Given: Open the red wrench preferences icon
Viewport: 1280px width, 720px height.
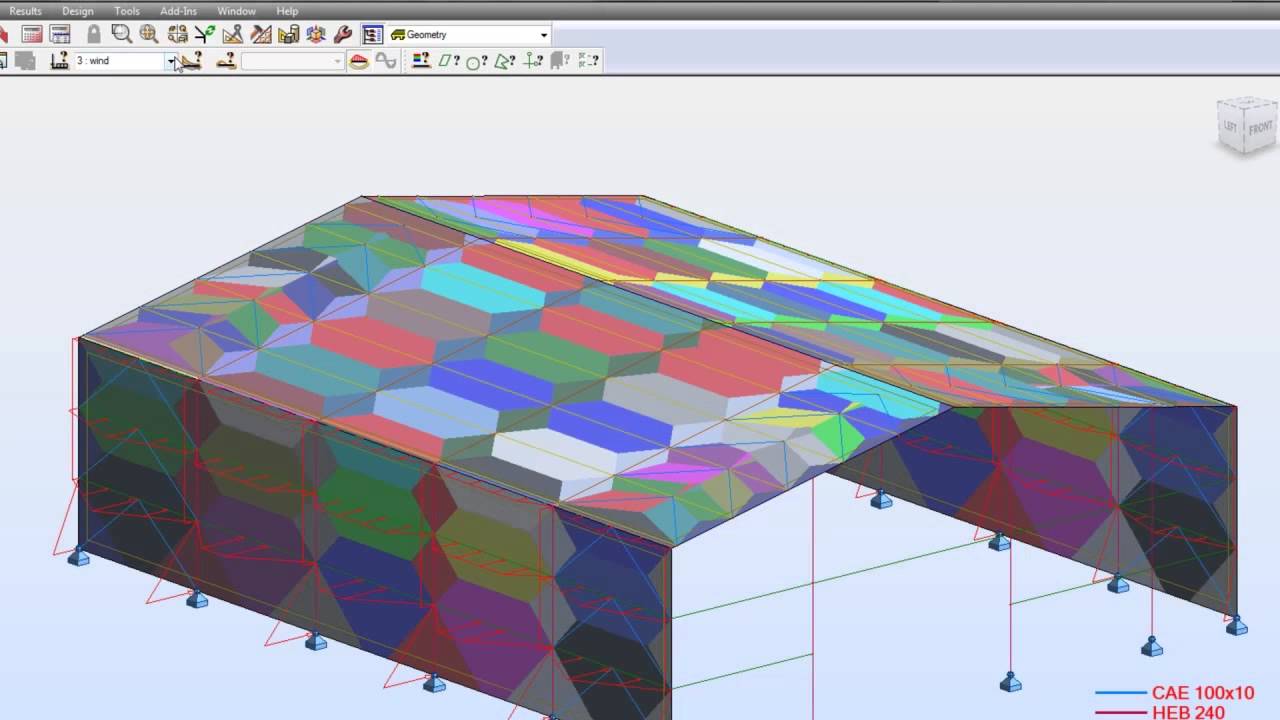Looking at the screenshot, I should point(343,35).
